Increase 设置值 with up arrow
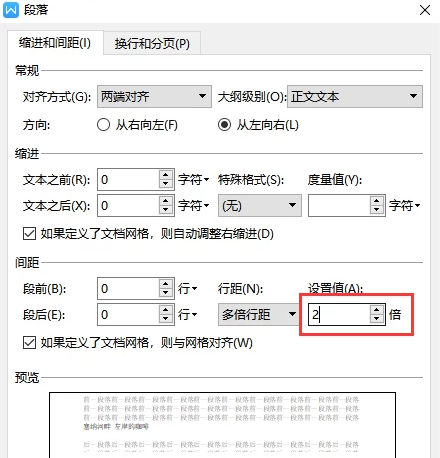 tap(377, 309)
